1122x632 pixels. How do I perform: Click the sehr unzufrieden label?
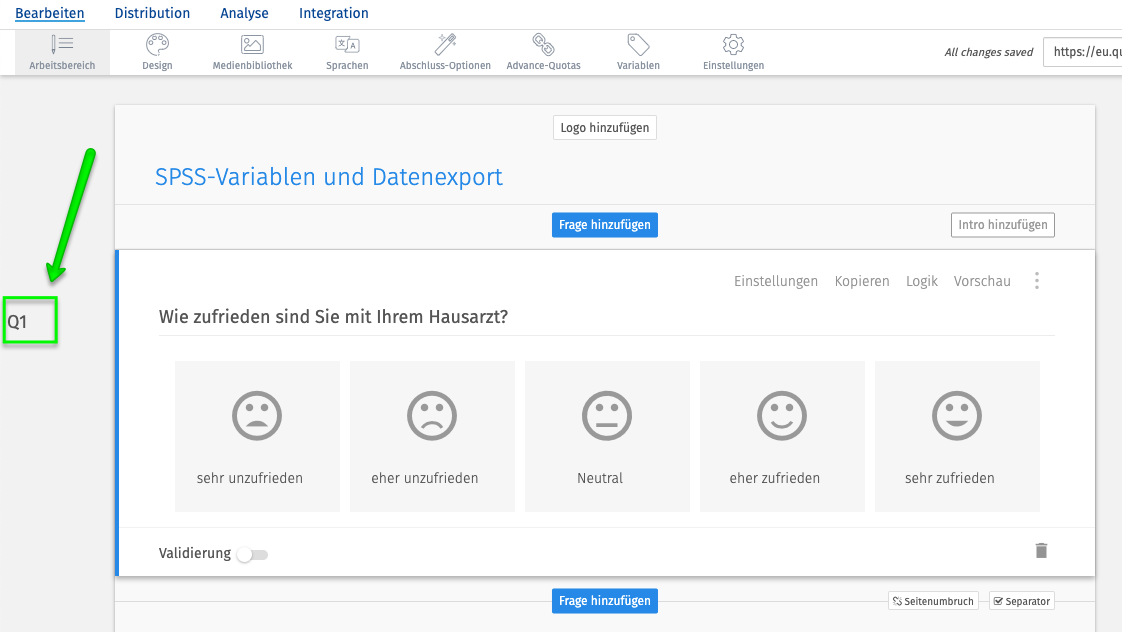(250, 478)
